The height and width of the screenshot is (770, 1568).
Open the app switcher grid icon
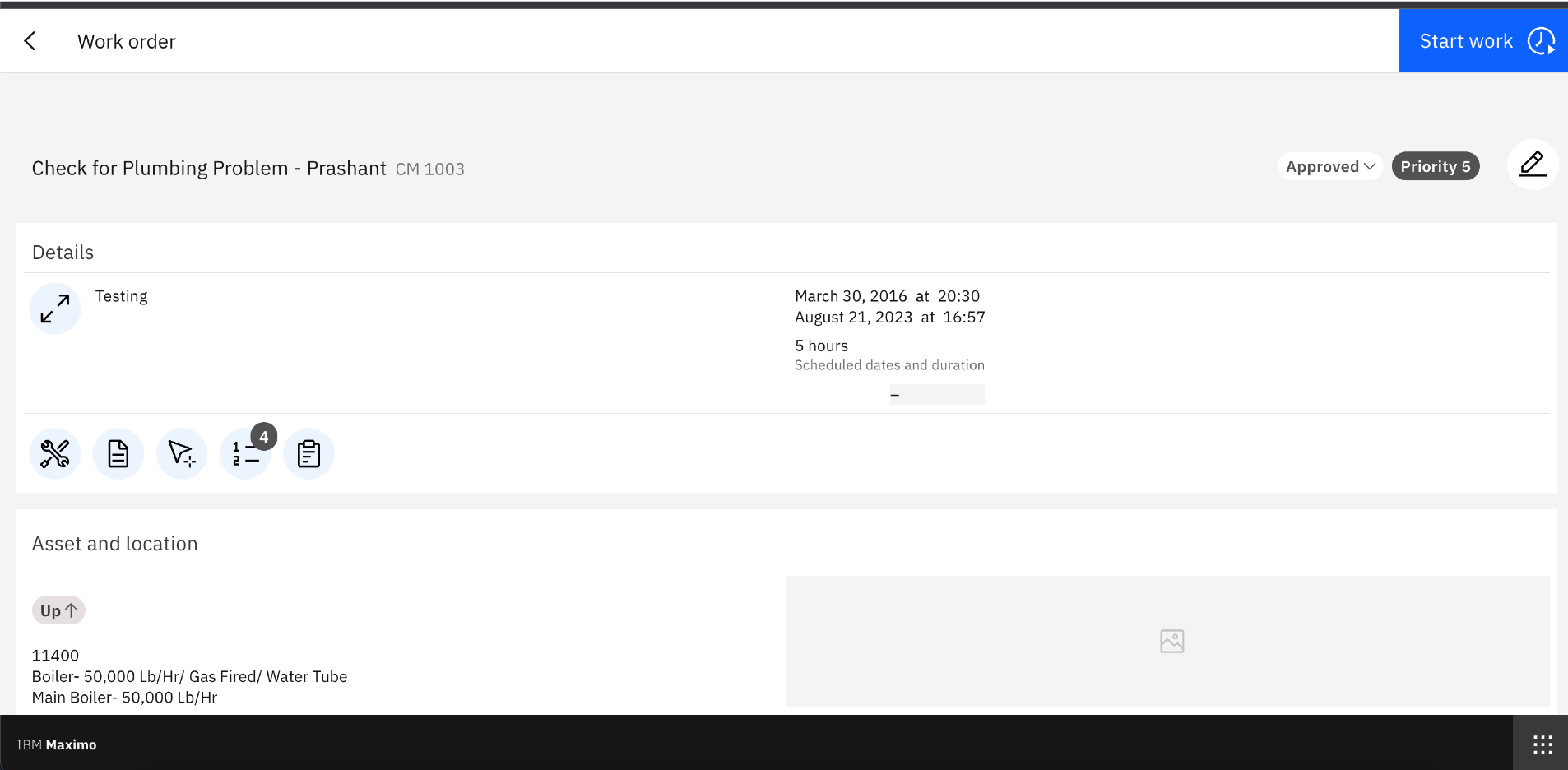pyautogui.click(x=1542, y=744)
